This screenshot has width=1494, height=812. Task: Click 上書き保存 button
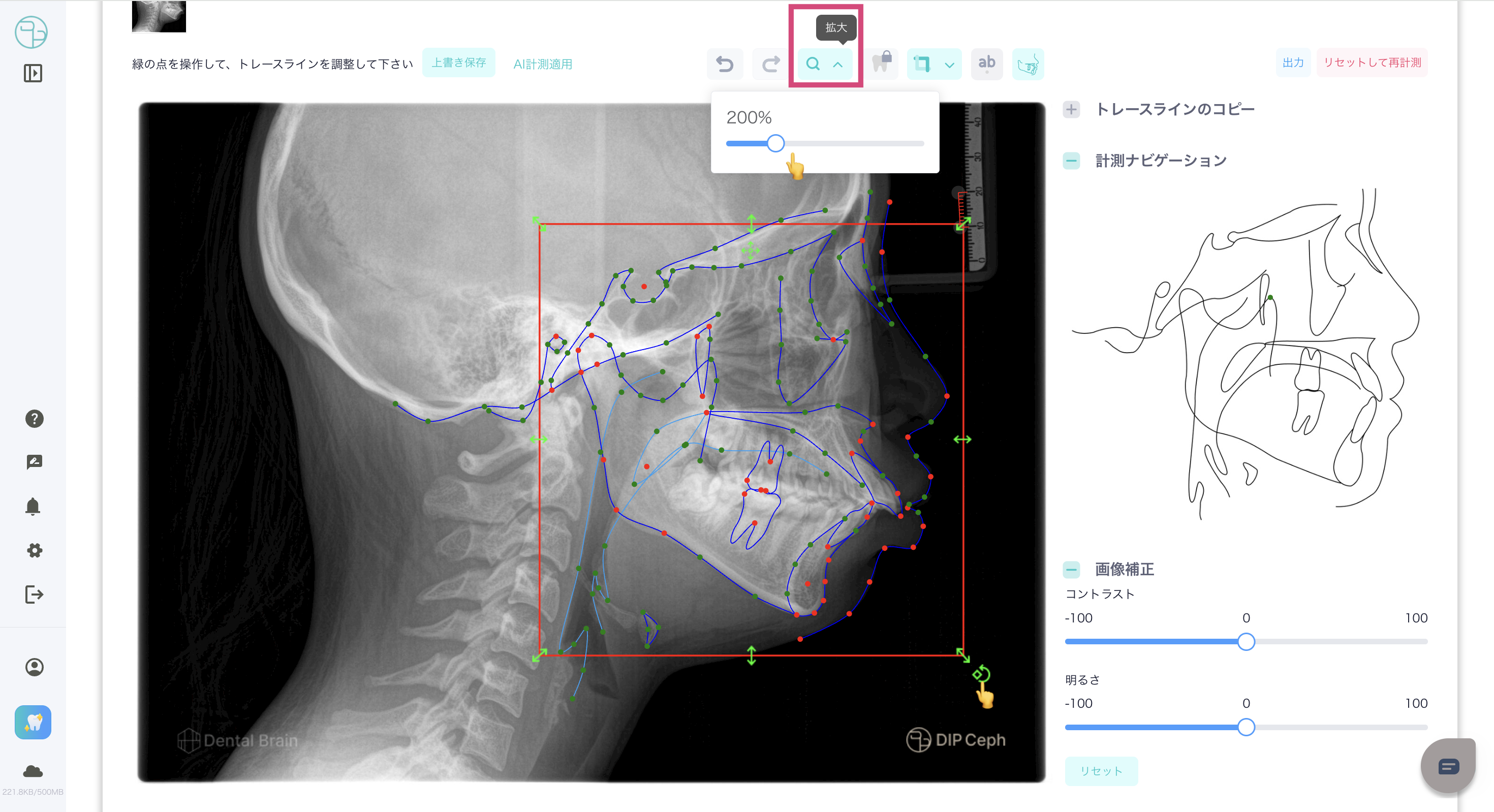(458, 63)
